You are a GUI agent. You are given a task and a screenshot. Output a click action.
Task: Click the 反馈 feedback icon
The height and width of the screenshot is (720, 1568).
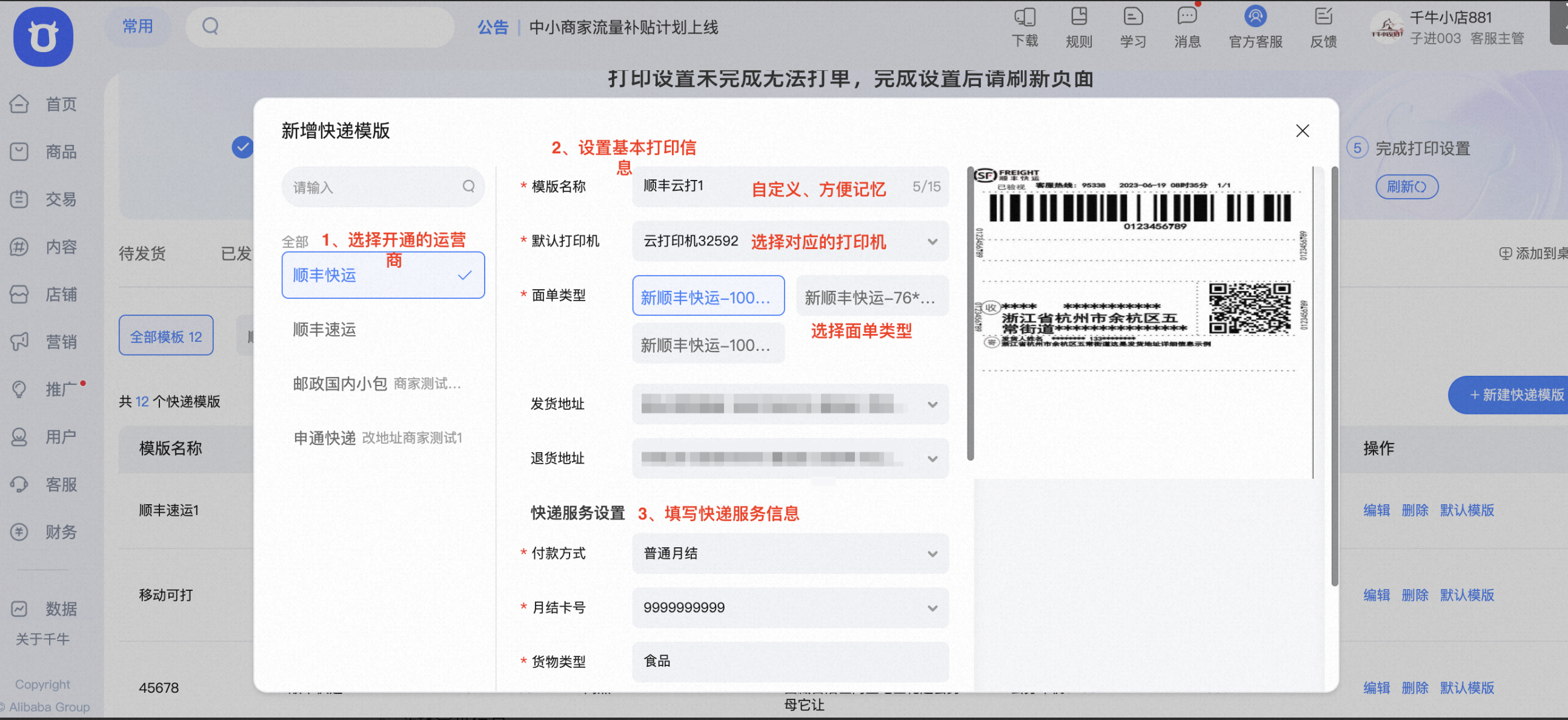pos(1323,16)
